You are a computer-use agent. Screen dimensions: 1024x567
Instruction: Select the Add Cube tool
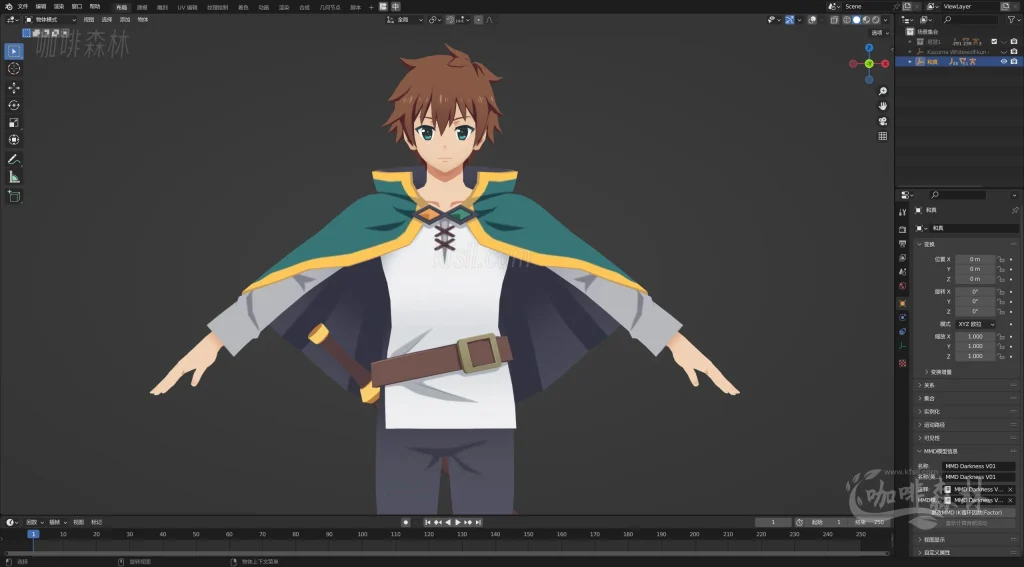pos(14,196)
